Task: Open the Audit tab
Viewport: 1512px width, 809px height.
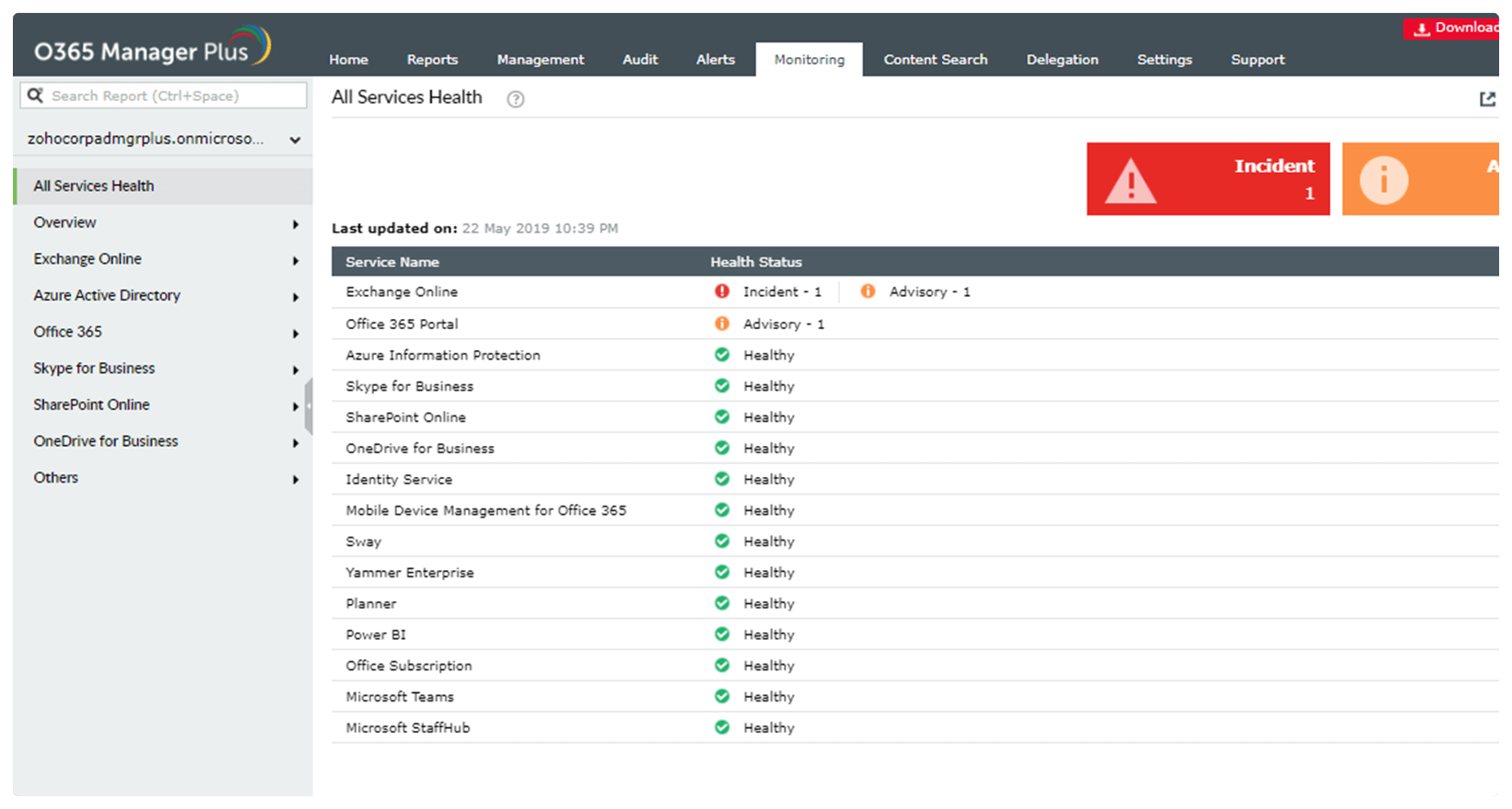Action: pyautogui.click(x=641, y=60)
